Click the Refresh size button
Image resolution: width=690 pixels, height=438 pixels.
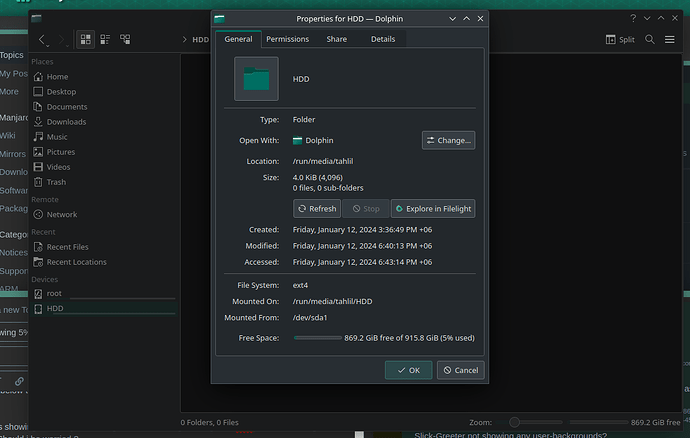pyautogui.click(x=317, y=209)
